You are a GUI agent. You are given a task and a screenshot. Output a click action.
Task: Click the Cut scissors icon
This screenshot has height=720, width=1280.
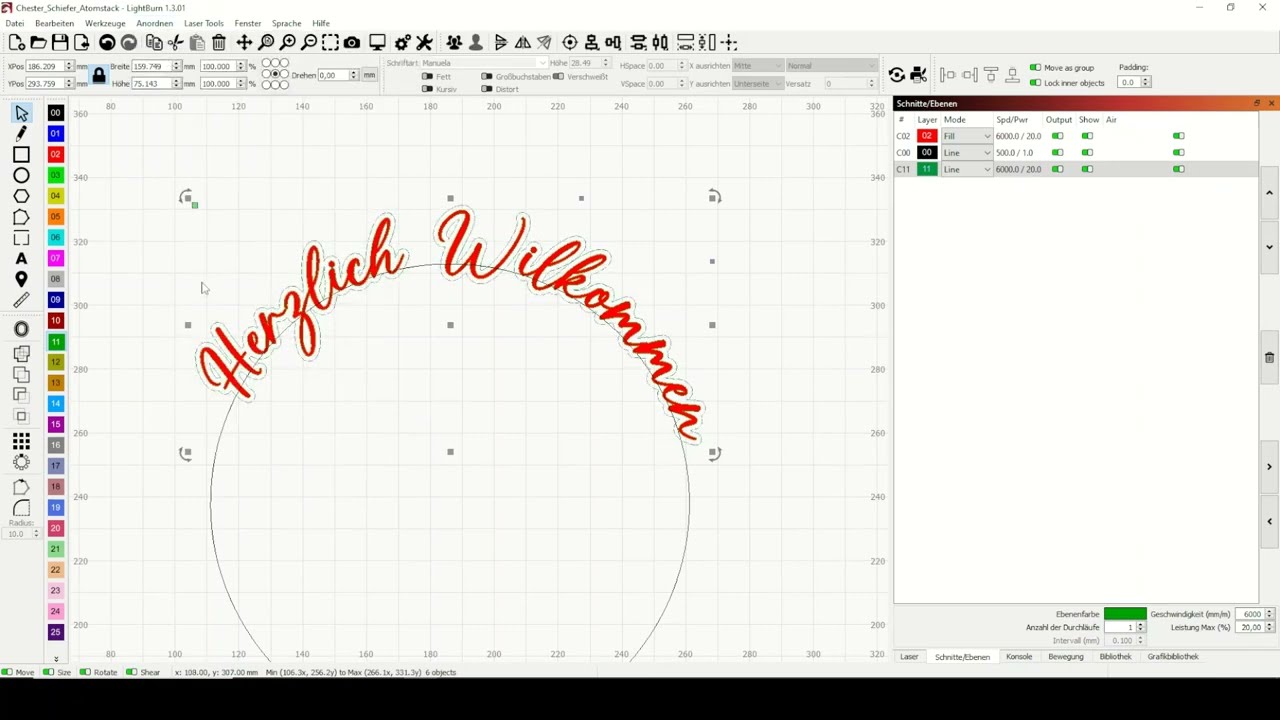pos(175,42)
